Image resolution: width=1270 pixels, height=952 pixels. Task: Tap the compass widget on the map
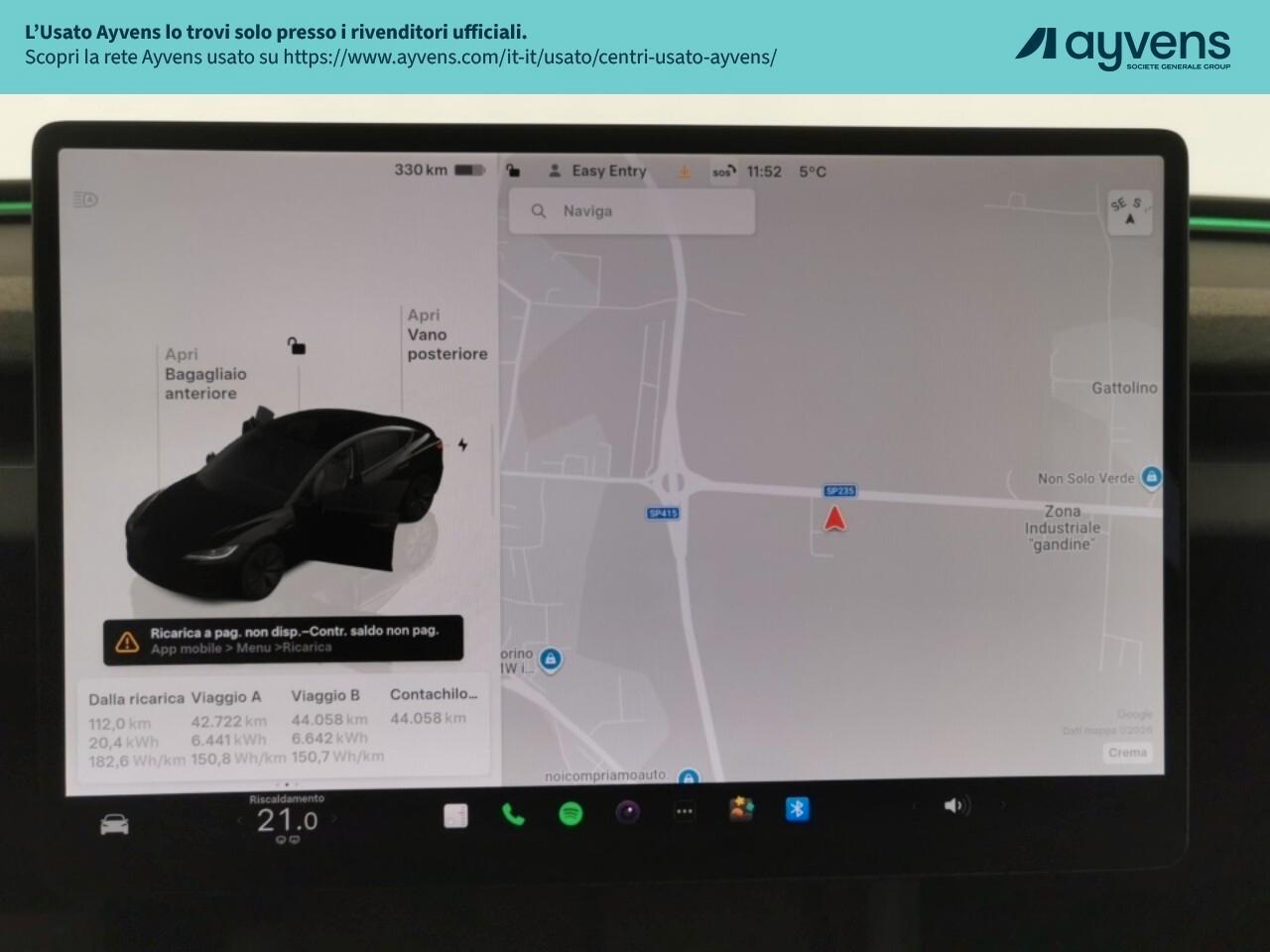coord(1129,211)
